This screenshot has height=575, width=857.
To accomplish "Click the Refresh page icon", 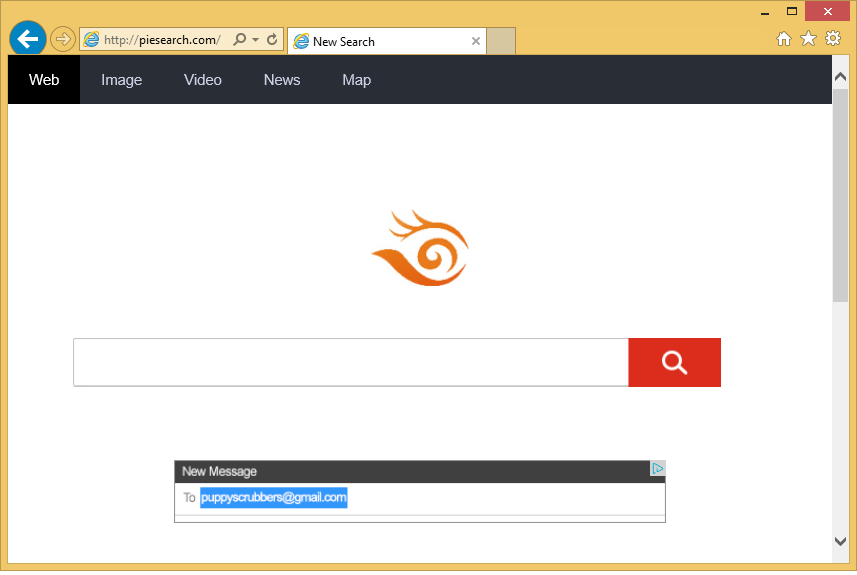I will [272, 40].
